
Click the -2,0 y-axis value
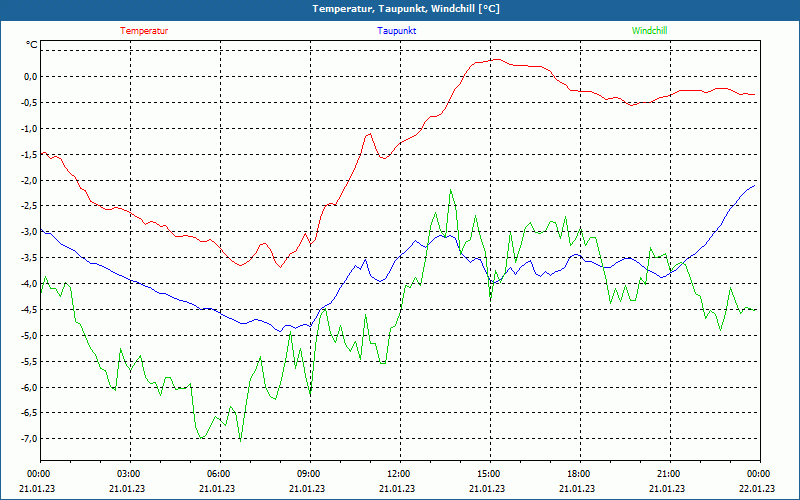pos(30,180)
